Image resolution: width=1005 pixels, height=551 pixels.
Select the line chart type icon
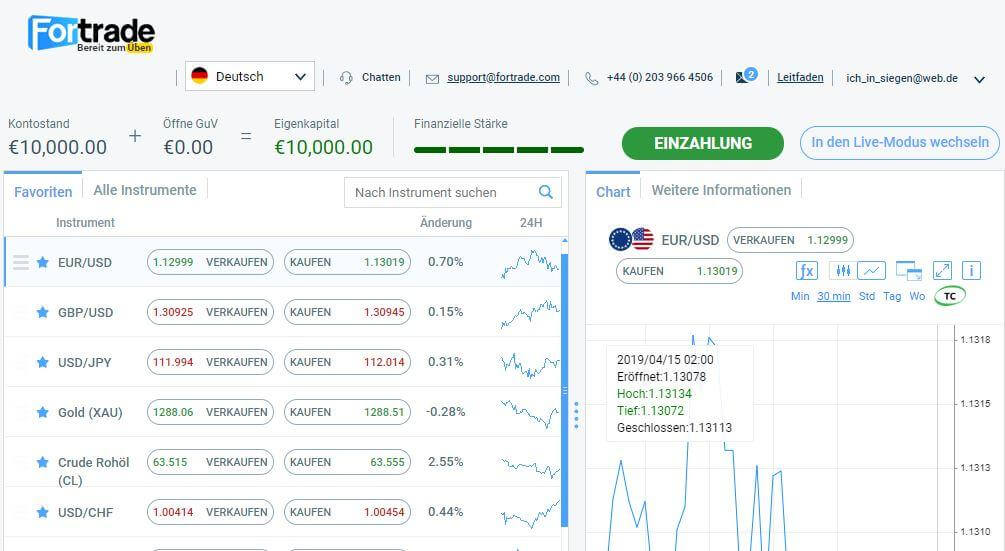872,270
